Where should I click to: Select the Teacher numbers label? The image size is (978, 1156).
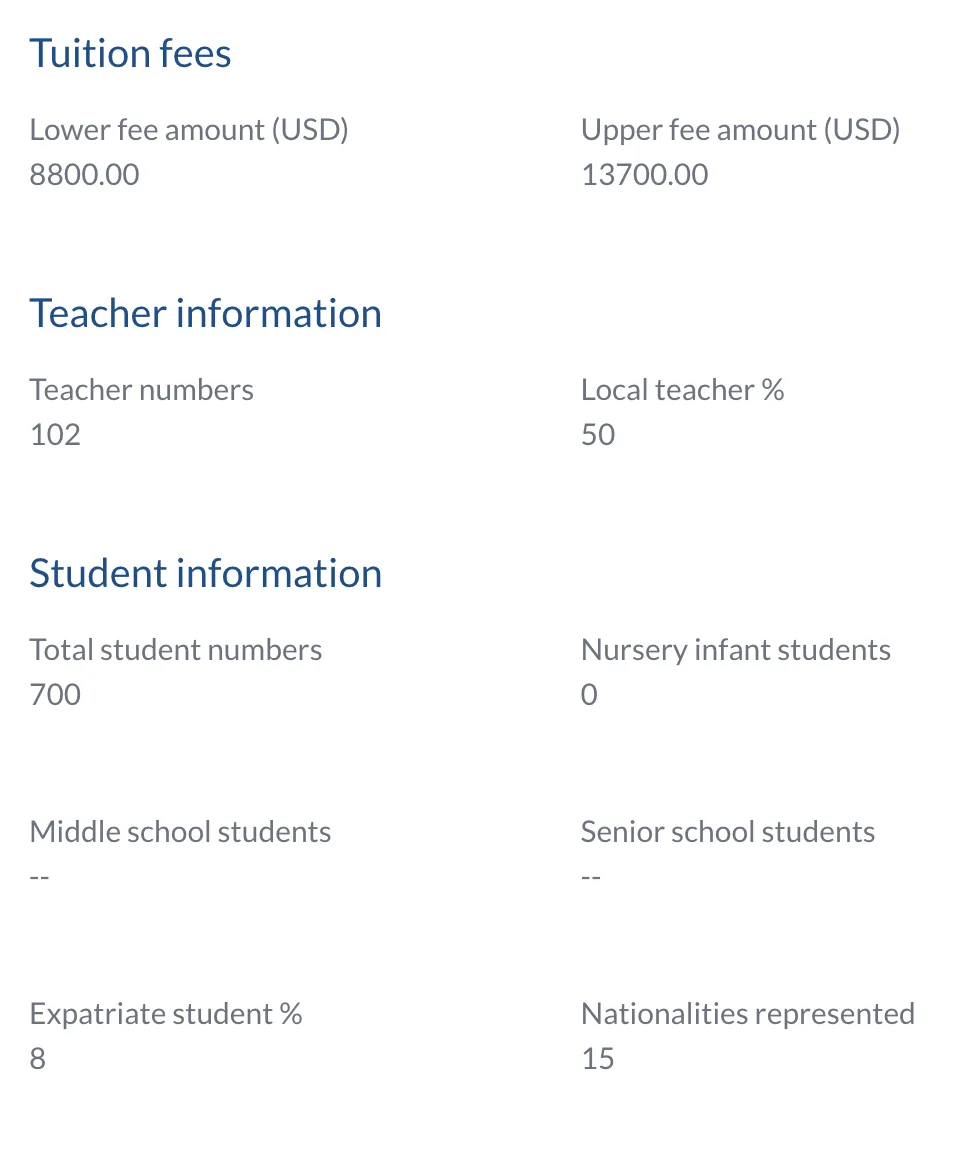click(141, 390)
